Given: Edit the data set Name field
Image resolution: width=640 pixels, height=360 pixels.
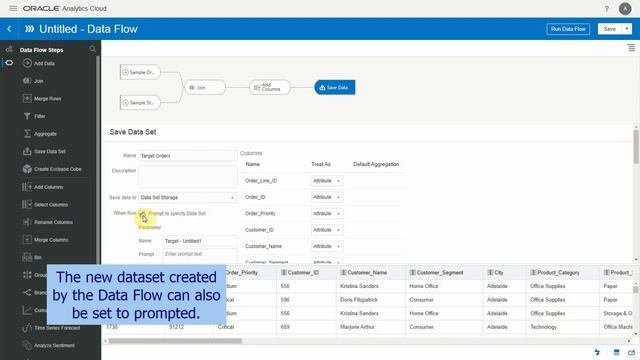Looking at the screenshot, I should 187,156.
